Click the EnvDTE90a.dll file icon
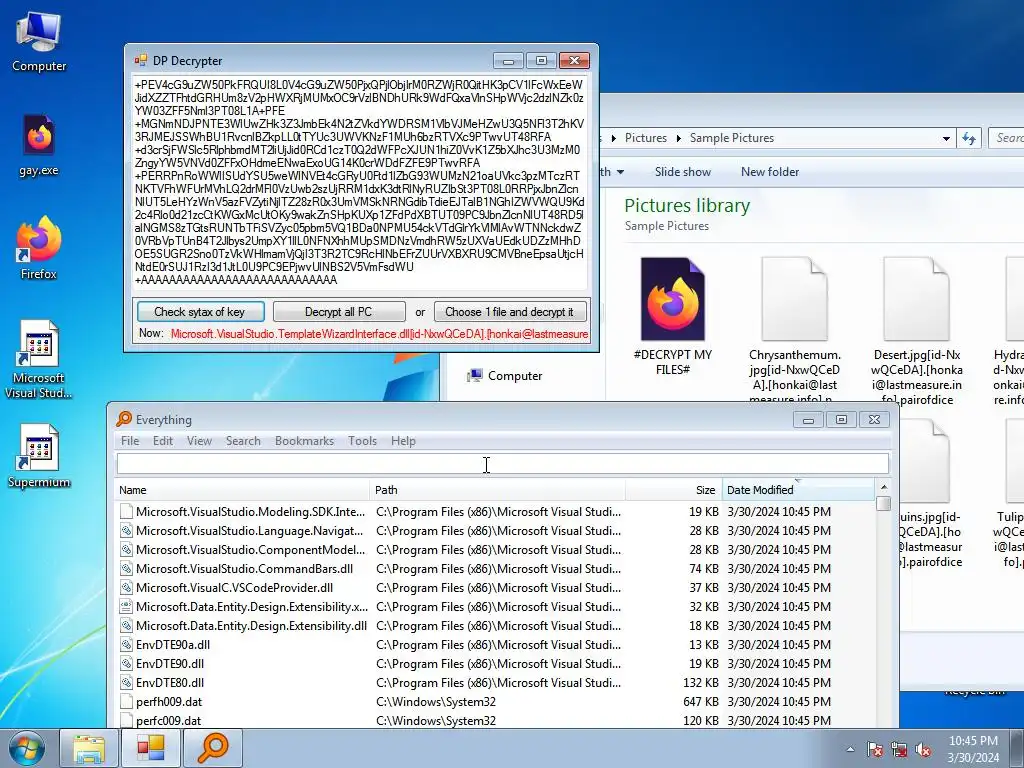This screenshot has height=768, width=1024. pos(126,645)
